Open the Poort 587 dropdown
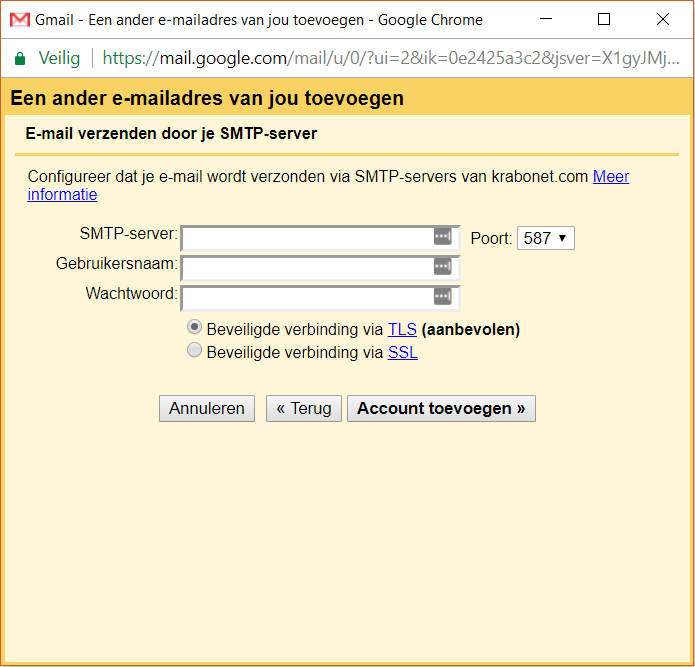Viewport: 695px width, 667px height. (x=545, y=239)
